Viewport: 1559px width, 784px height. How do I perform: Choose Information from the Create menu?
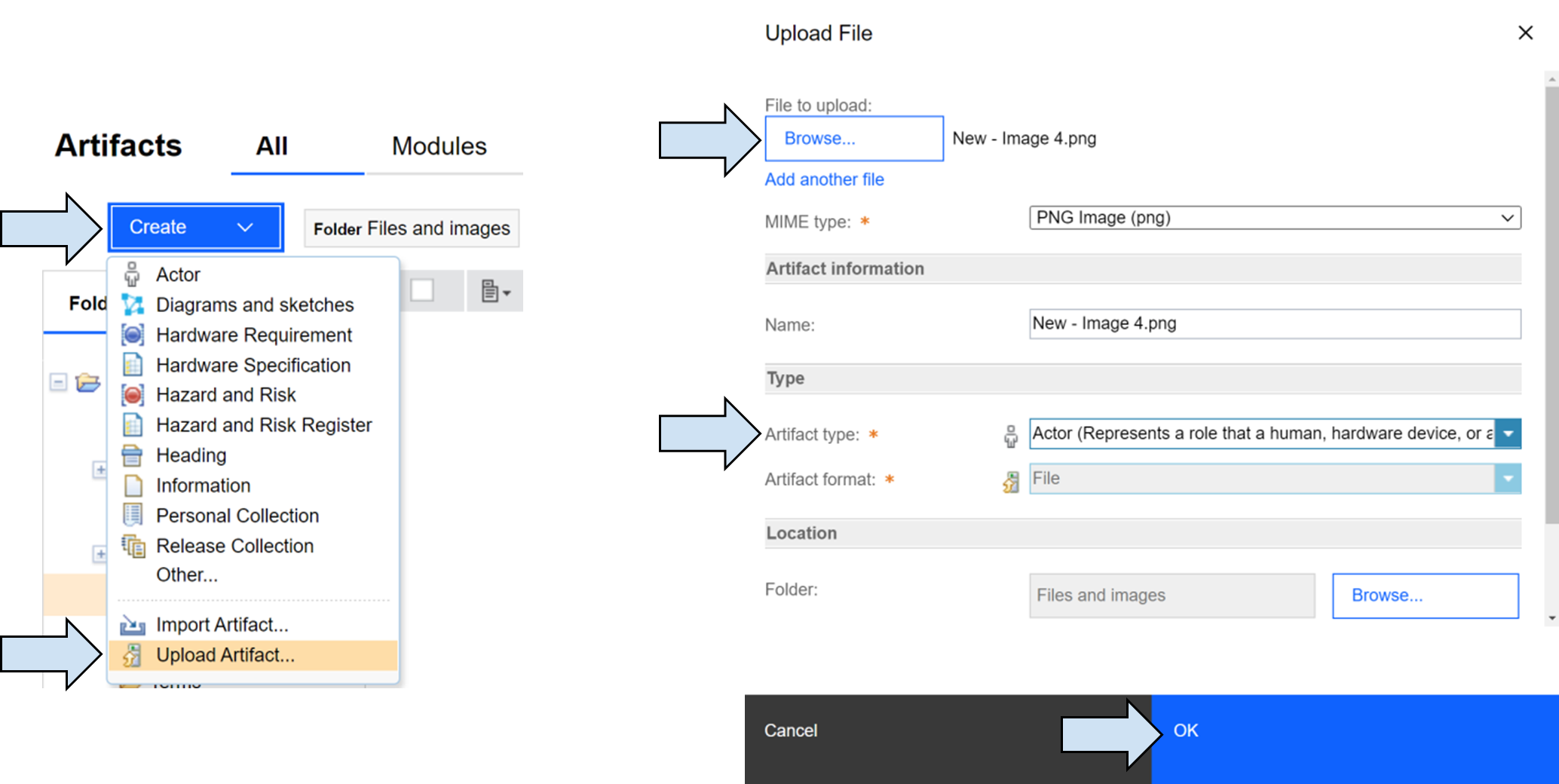point(253,485)
